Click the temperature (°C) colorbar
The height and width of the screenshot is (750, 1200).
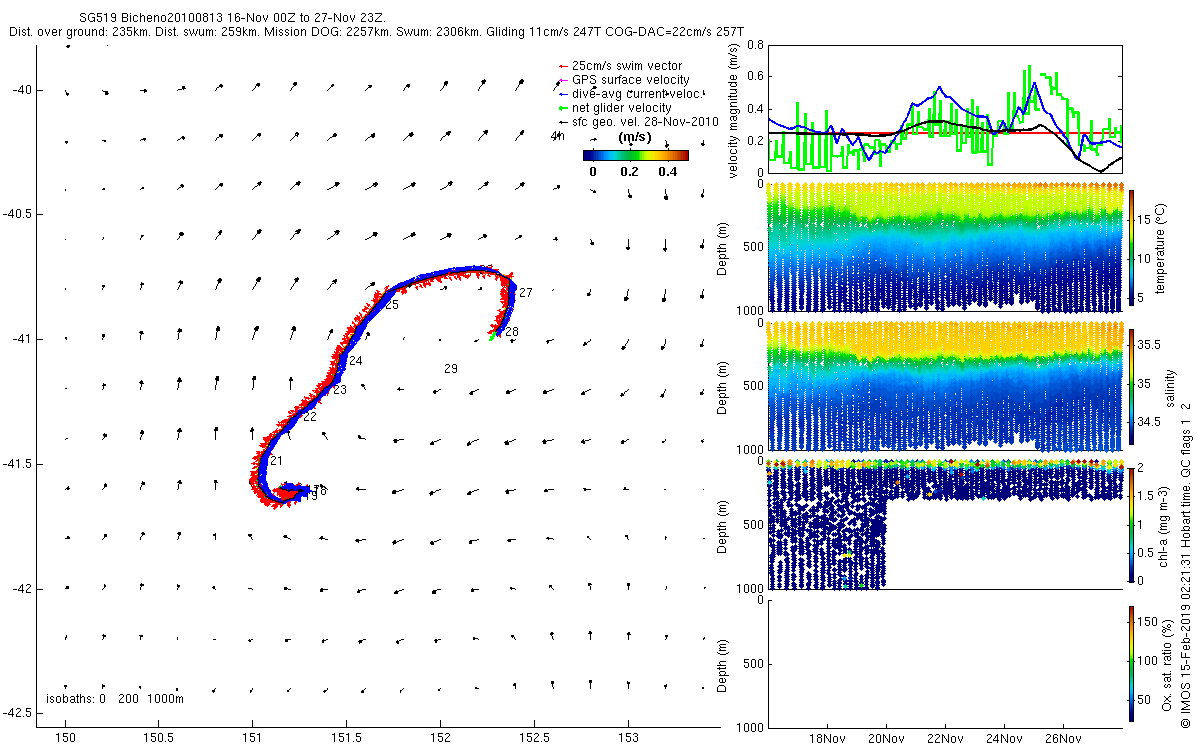click(x=1131, y=250)
